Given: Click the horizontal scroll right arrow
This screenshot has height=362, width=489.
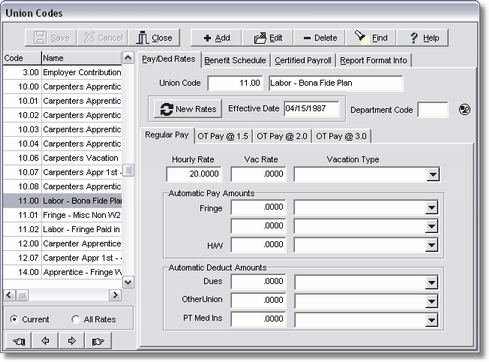Looking at the screenshot, I should (115, 295).
